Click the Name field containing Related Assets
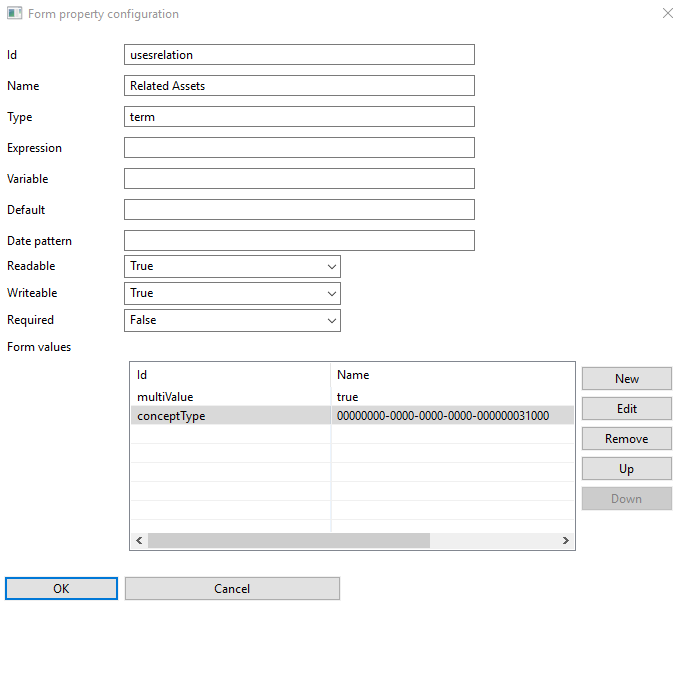This screenshot has height=688, width=681. pyautogui.click(x=298, y=86)
